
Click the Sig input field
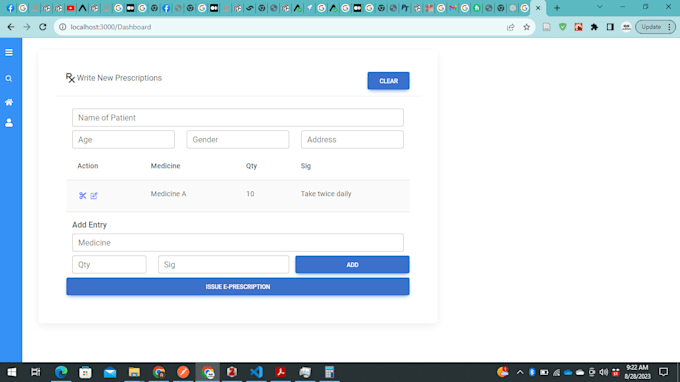pos(223,264)
